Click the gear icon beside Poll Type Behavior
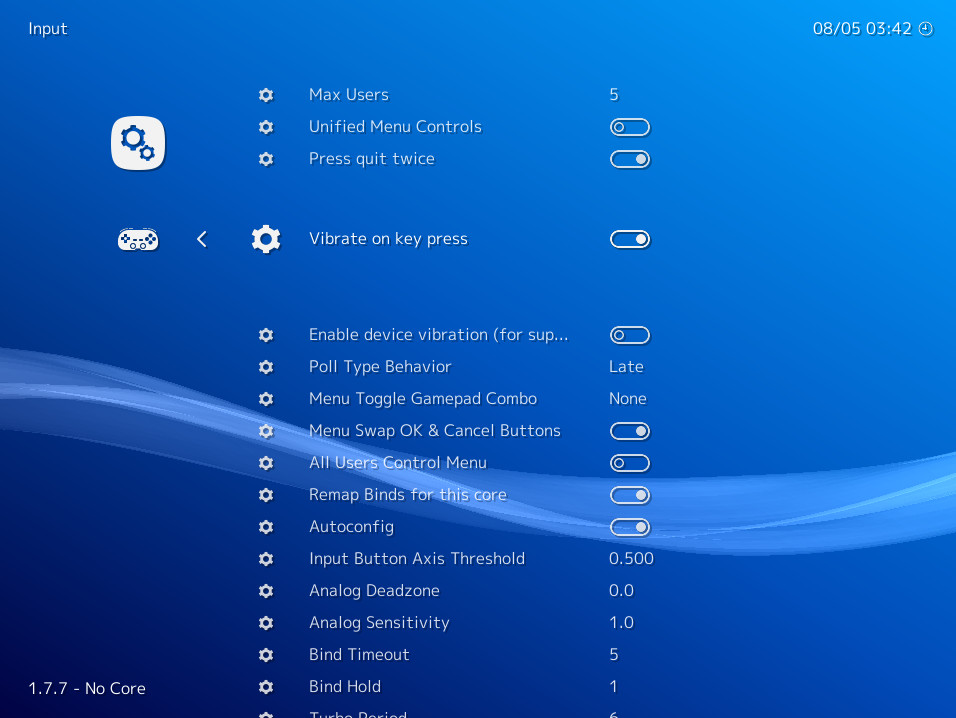This screenshot has width=956, height=718. coord(266,367)
